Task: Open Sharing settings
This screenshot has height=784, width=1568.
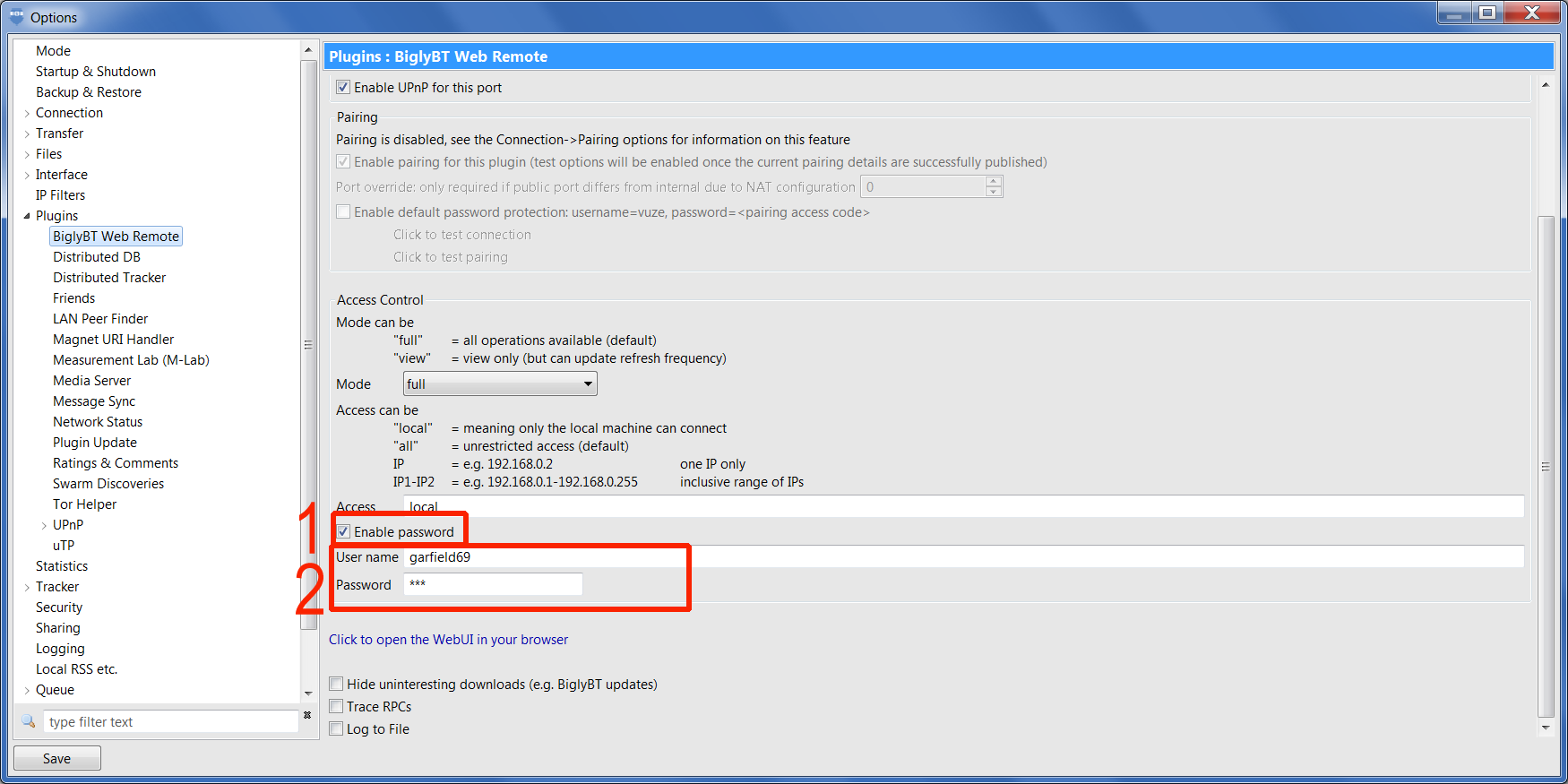Action: (x=58, y=628)
